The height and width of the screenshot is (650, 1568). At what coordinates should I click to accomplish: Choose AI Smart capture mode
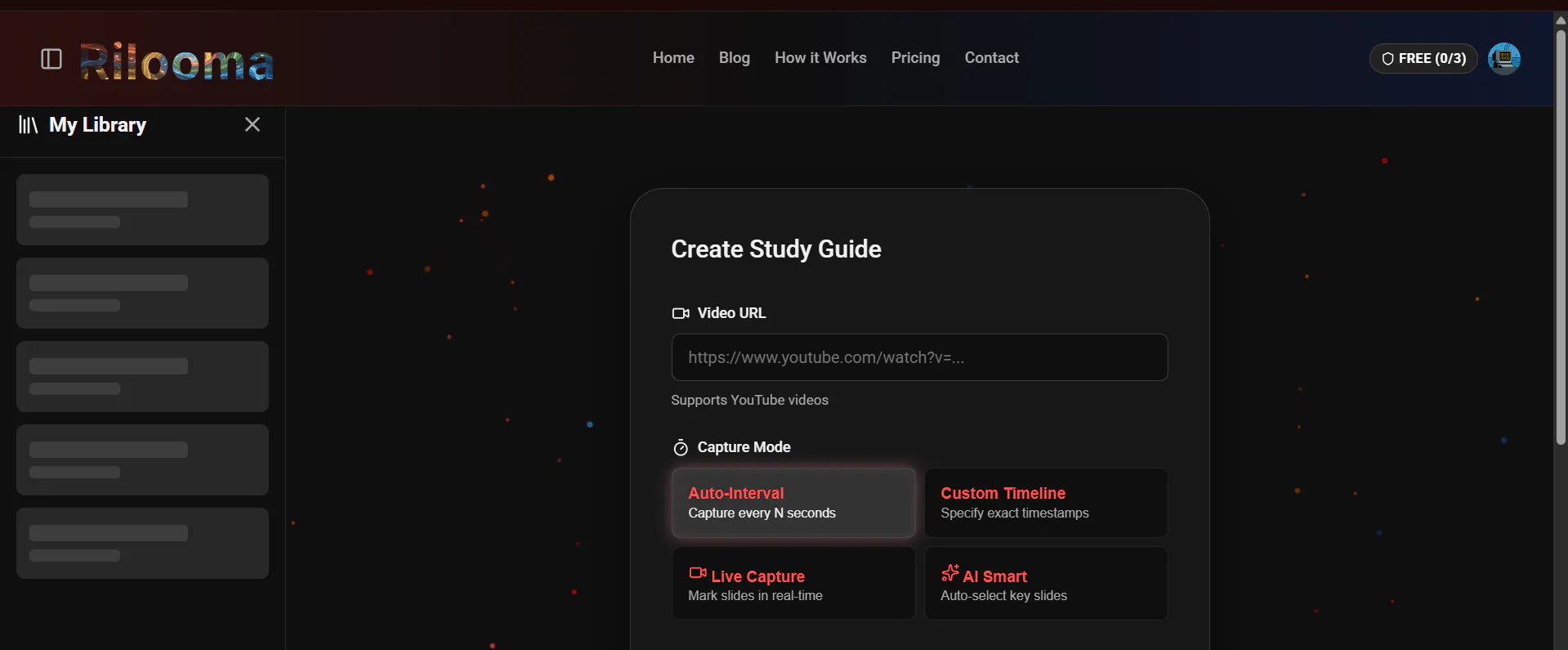coord(1046,584)
